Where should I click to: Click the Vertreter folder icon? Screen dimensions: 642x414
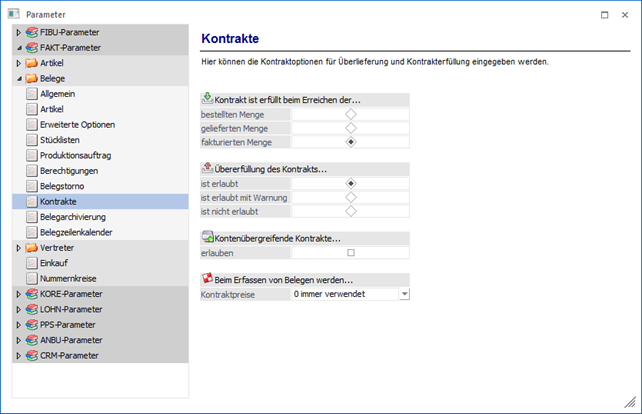pyautogui.click(x=32, y=248)
